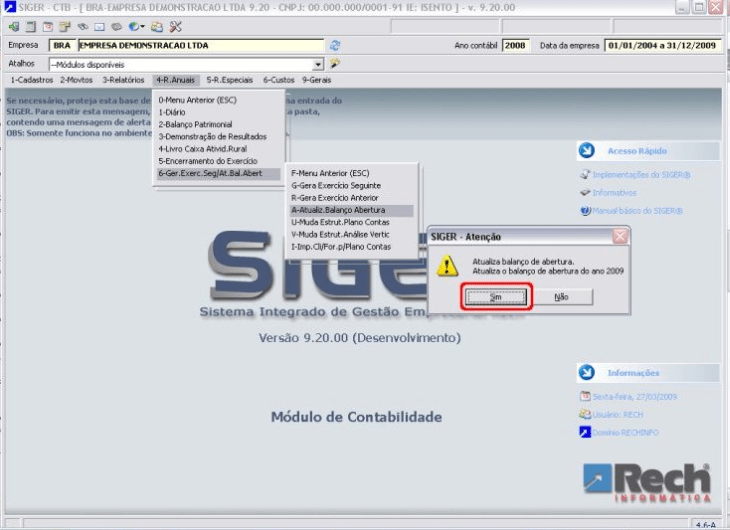Click the green exit arrow toolbar icon
Image resolution: width=730 pixels, height=530 pixels.
[14, 27]
